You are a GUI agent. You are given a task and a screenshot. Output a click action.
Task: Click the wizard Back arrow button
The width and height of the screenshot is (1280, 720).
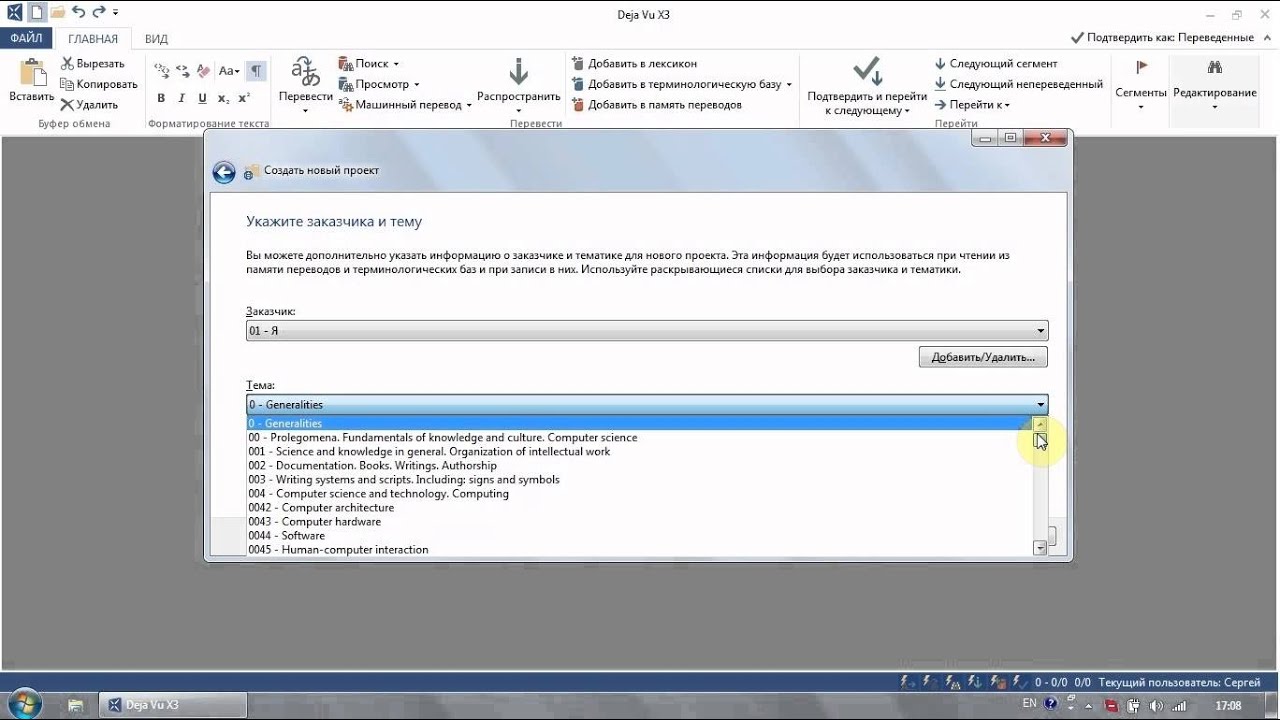coord(224,172)
